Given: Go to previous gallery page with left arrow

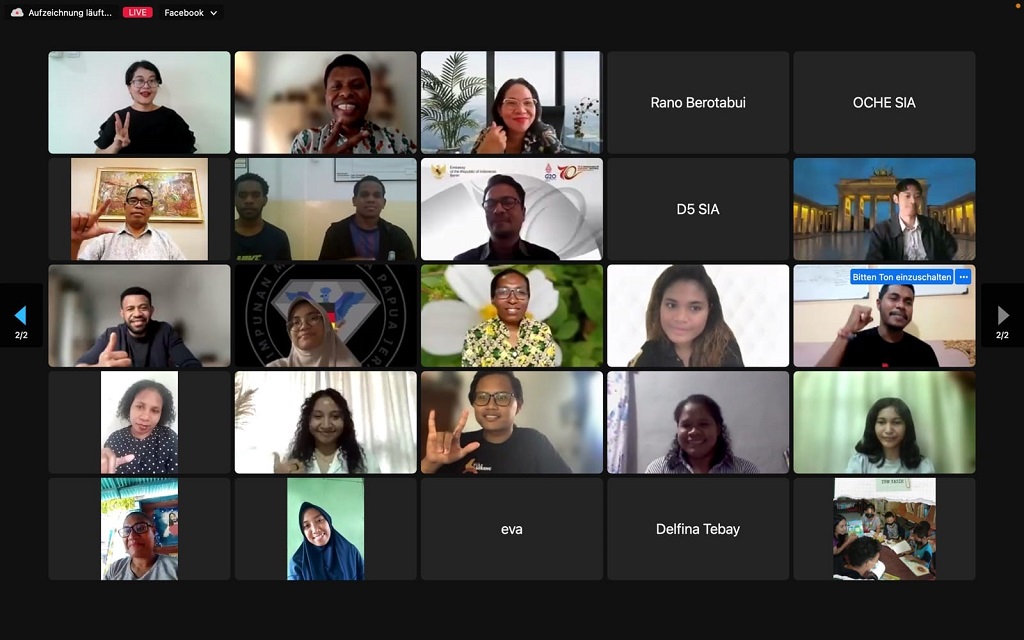Looking at the screenshot, I should tap(21, 315).
